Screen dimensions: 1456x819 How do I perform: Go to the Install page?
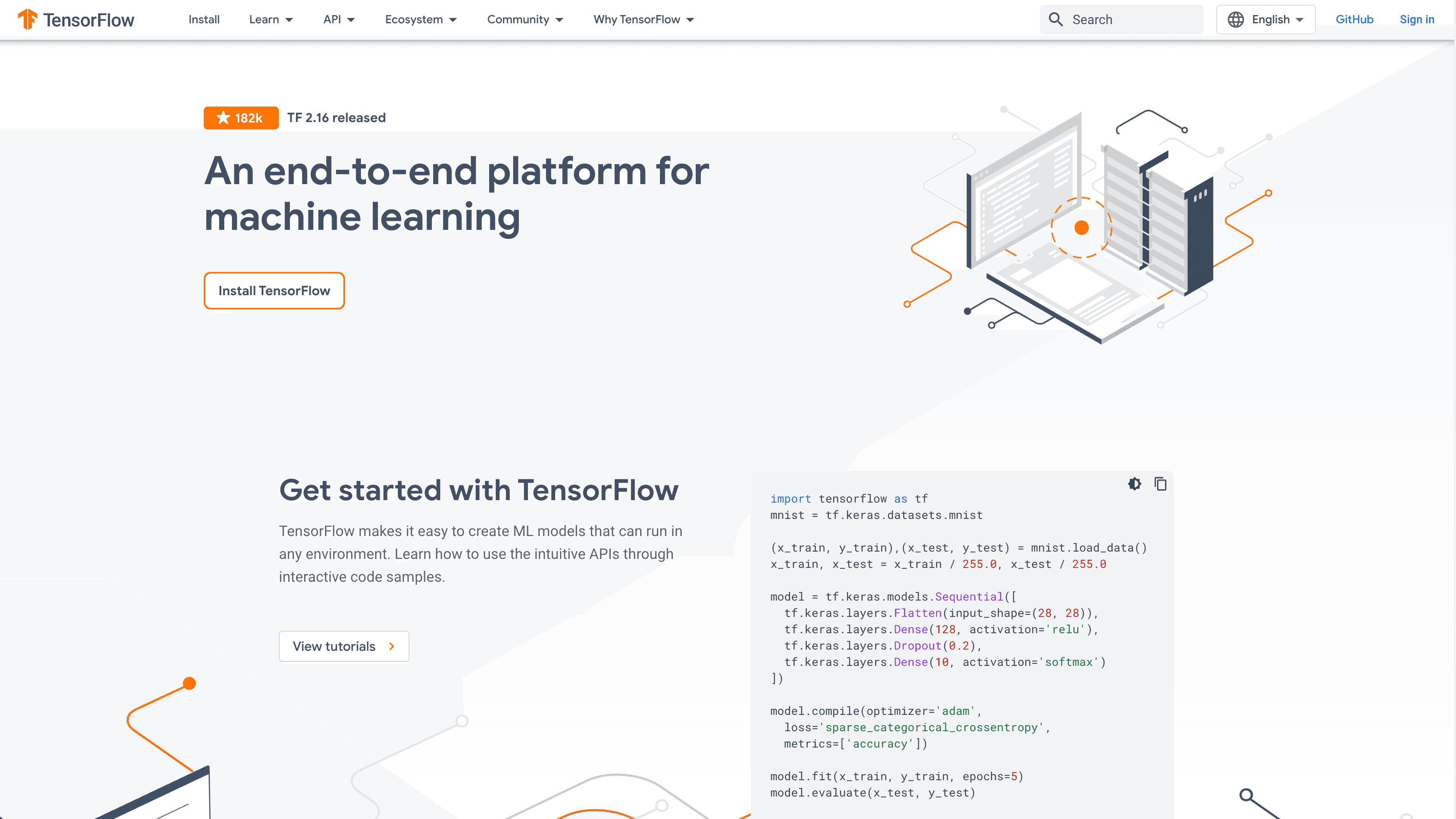204,19
